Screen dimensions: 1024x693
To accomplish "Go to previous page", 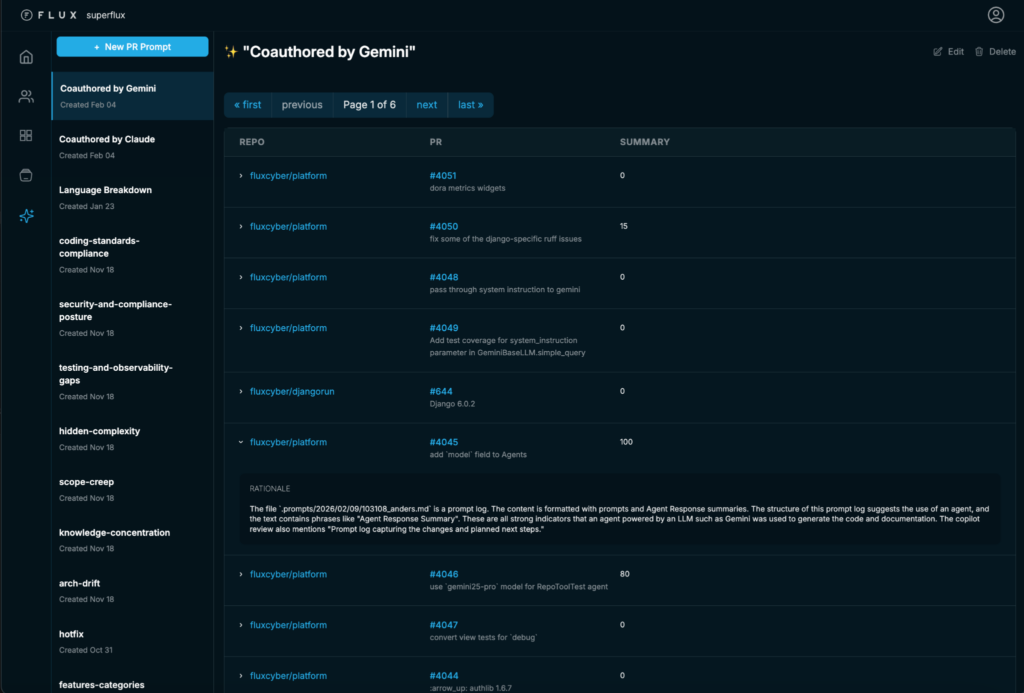I will (302, 105).
